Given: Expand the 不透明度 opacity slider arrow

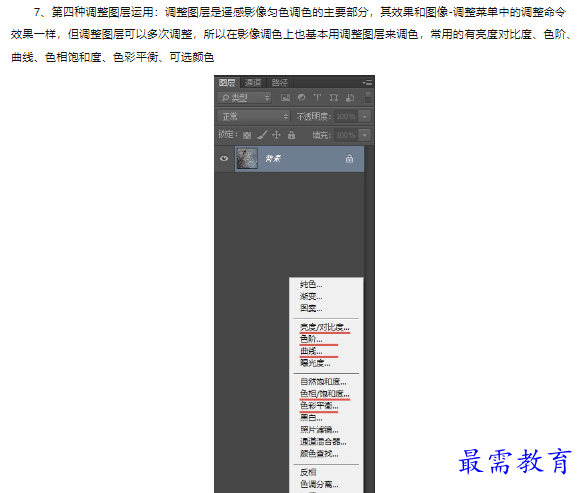Looking at the screenshot, I should pyautogui.click(x=365, y=117).
